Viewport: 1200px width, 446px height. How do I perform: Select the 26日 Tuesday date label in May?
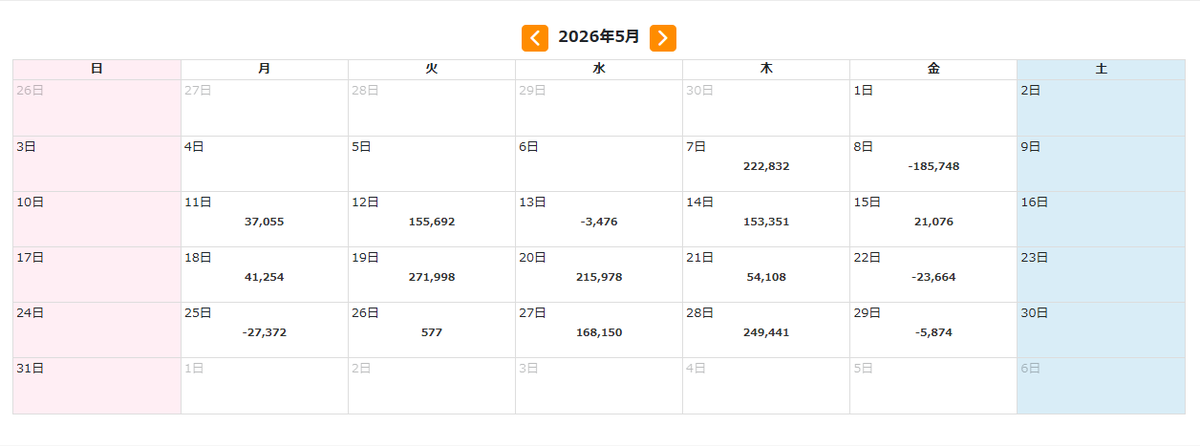point(365,312)
